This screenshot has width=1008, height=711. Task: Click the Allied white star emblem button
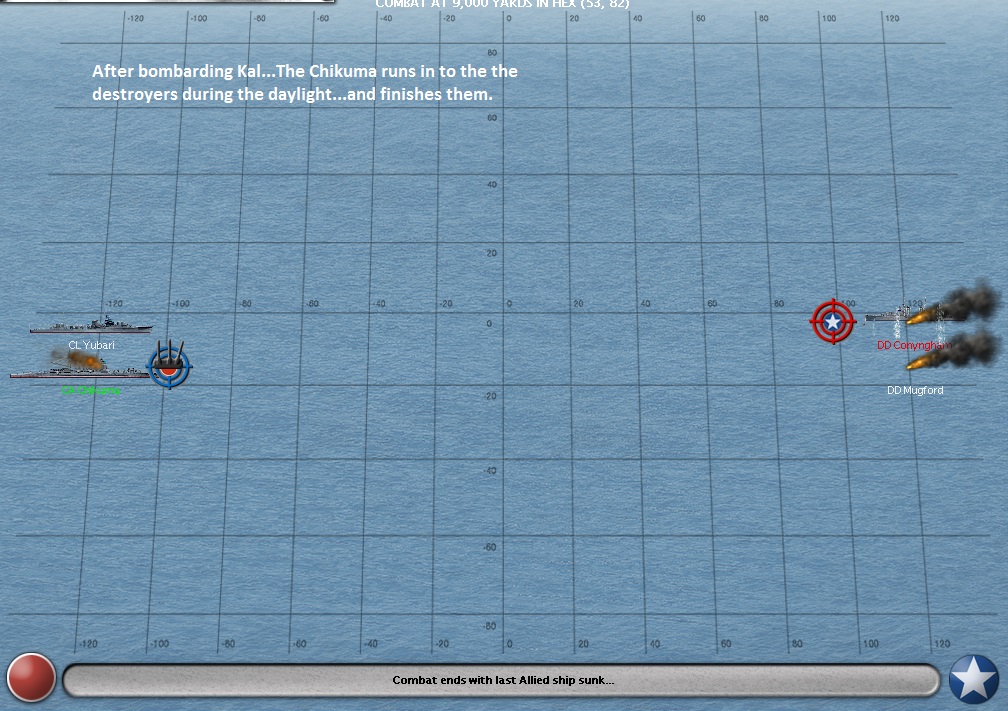pyautogui.click(x=973, y=679)
